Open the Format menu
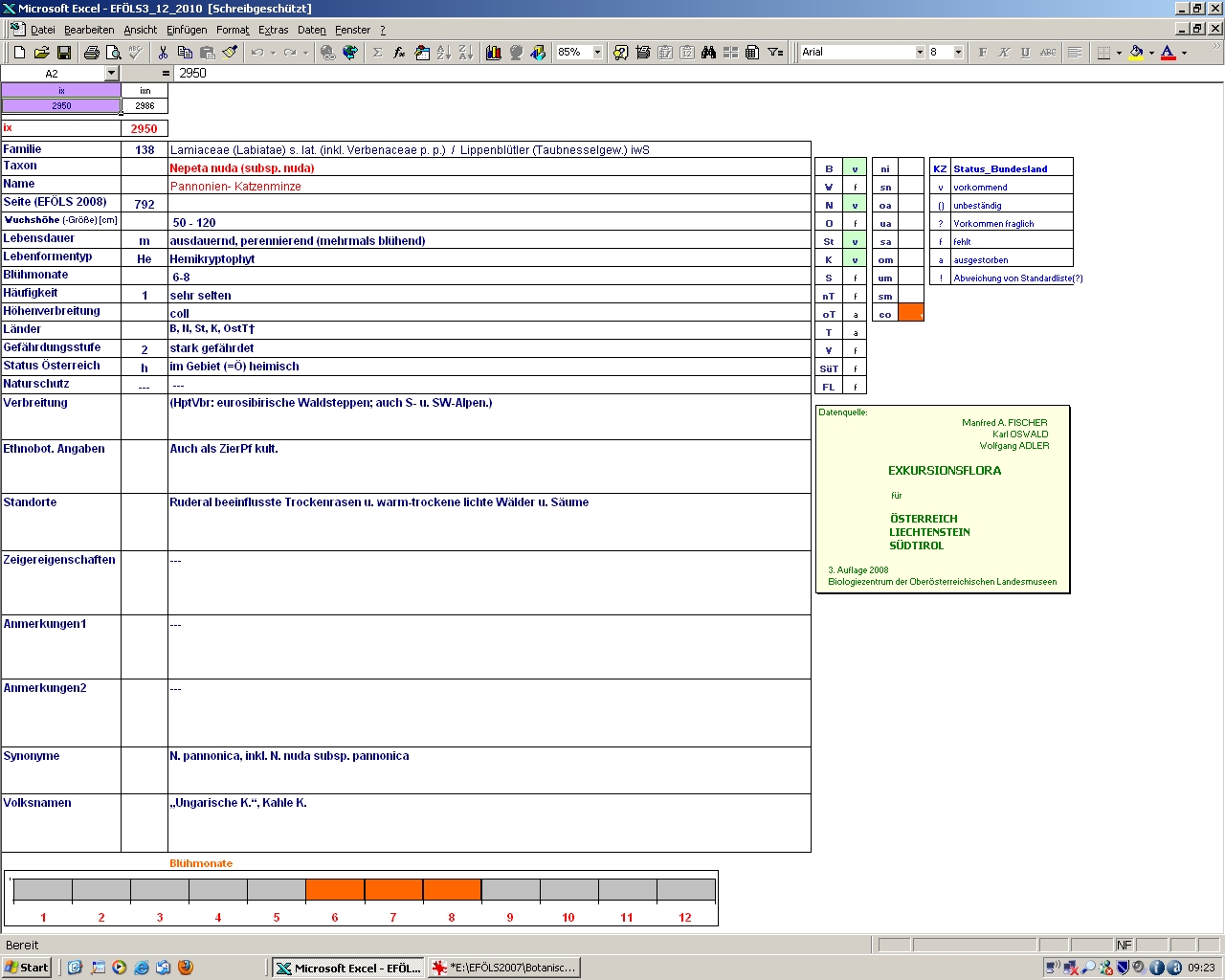 pos(233,30)
